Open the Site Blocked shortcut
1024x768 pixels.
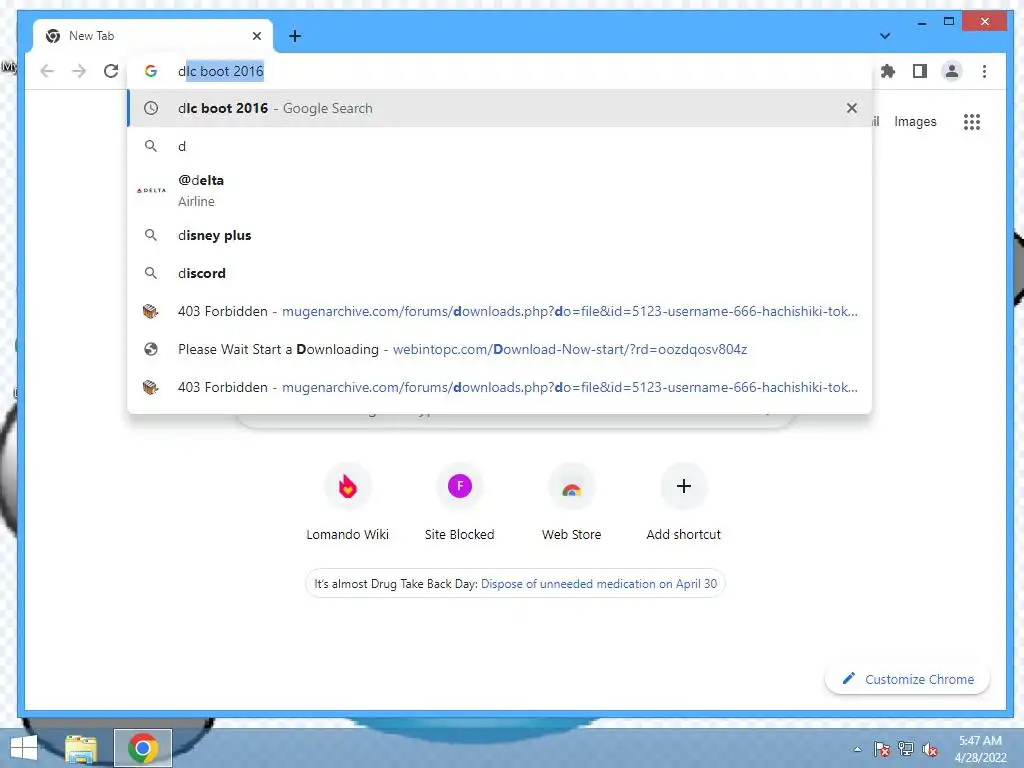pyautogui.click(x=460, y=504)
